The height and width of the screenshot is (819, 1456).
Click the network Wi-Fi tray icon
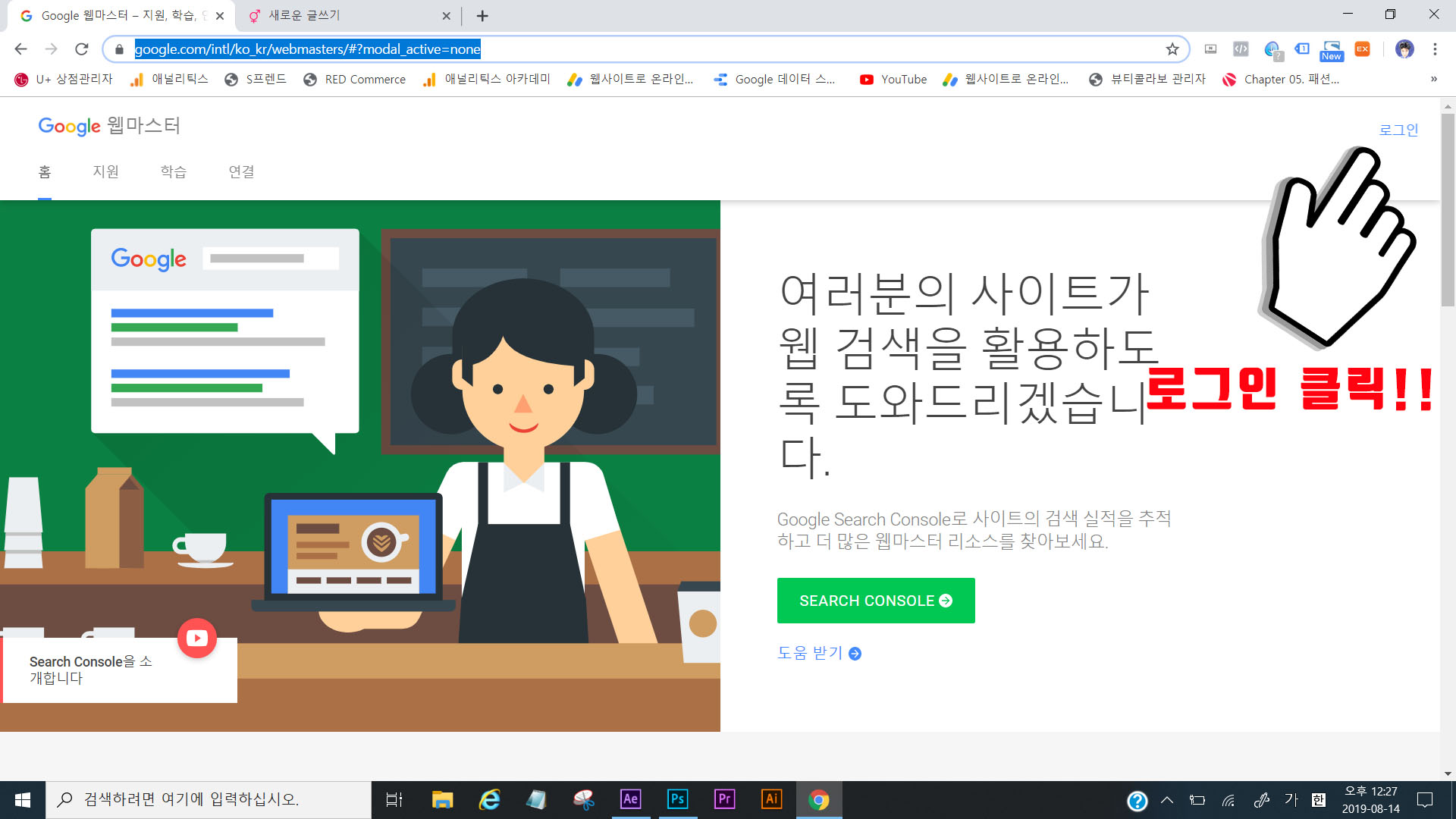(1228, 800)
